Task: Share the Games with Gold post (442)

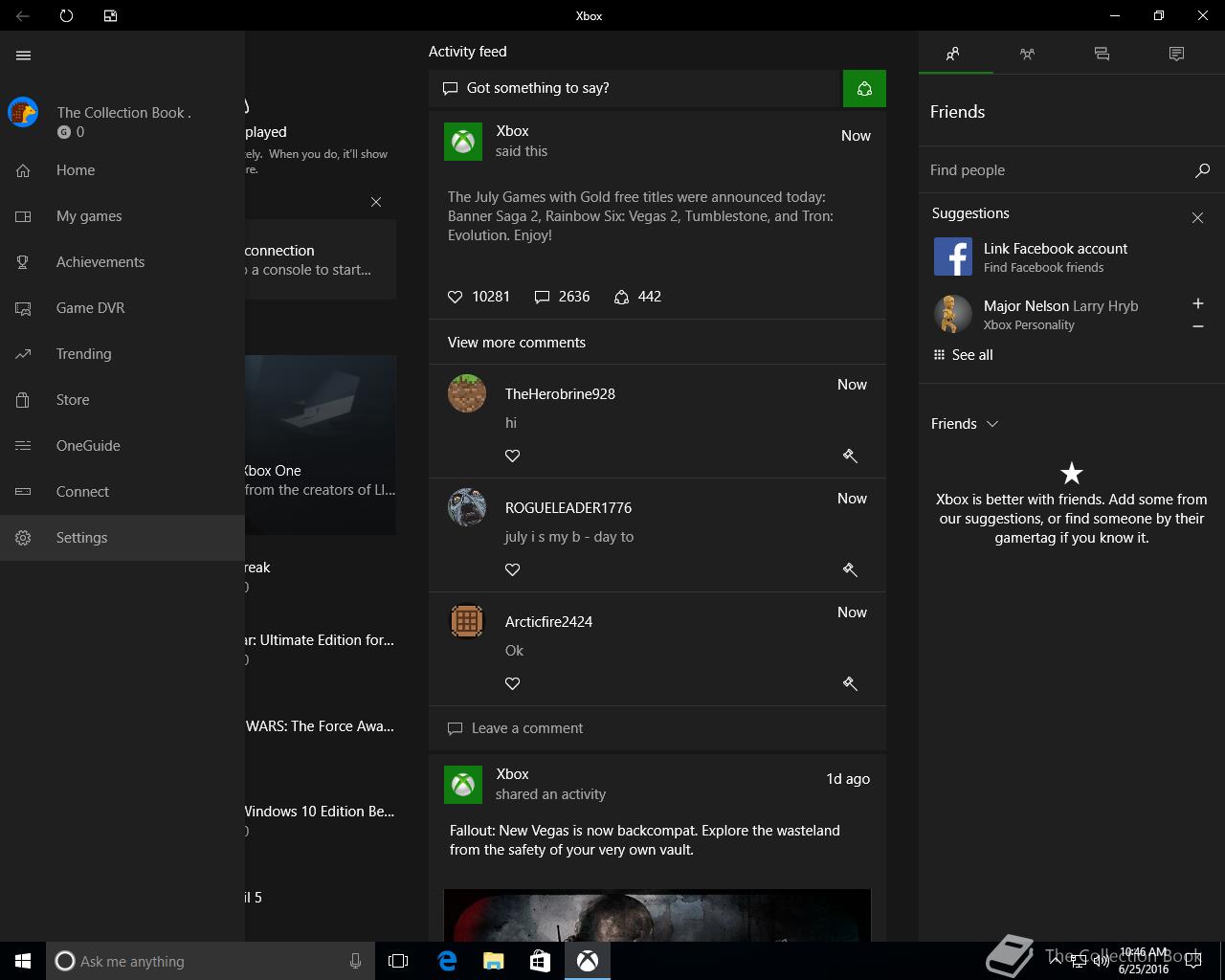Action: coord(637,297)
